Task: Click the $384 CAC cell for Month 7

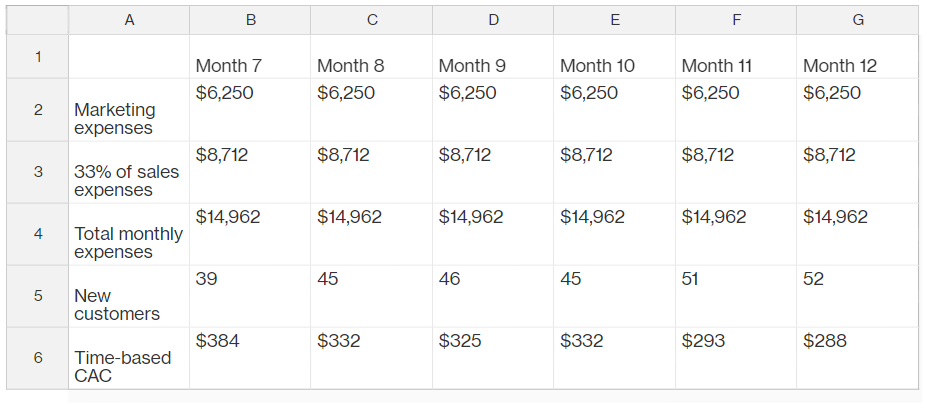Action: [x=250, y=358]
